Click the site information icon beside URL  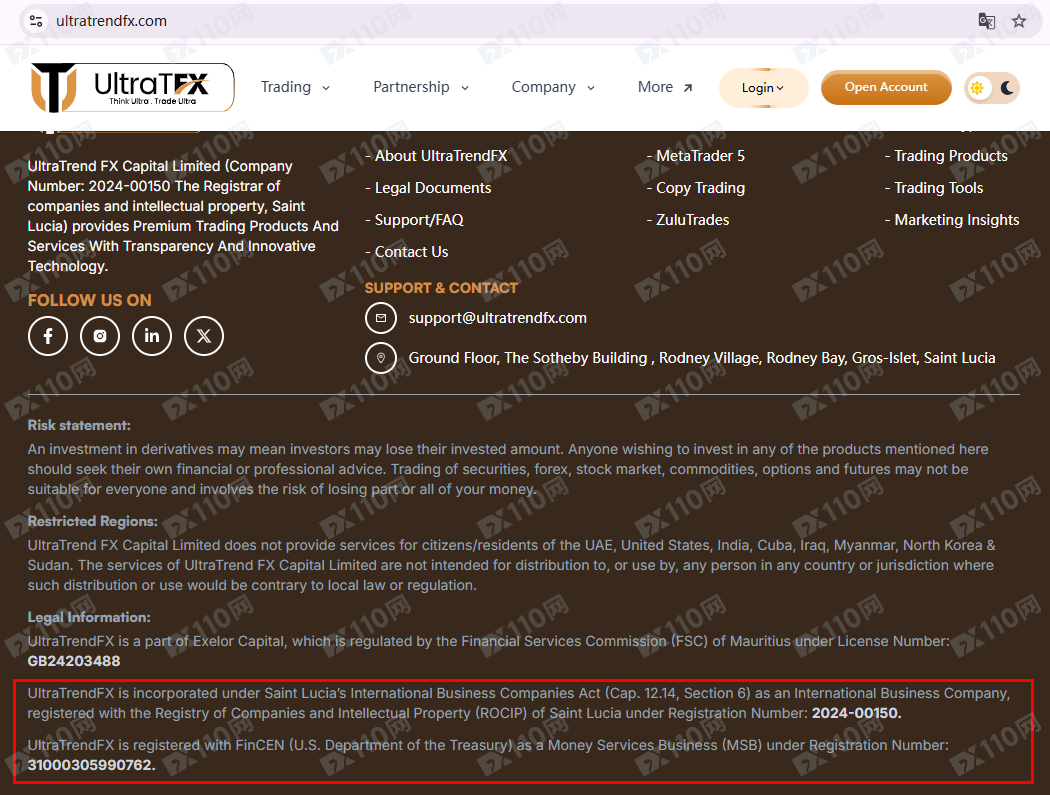click(35, 21)
